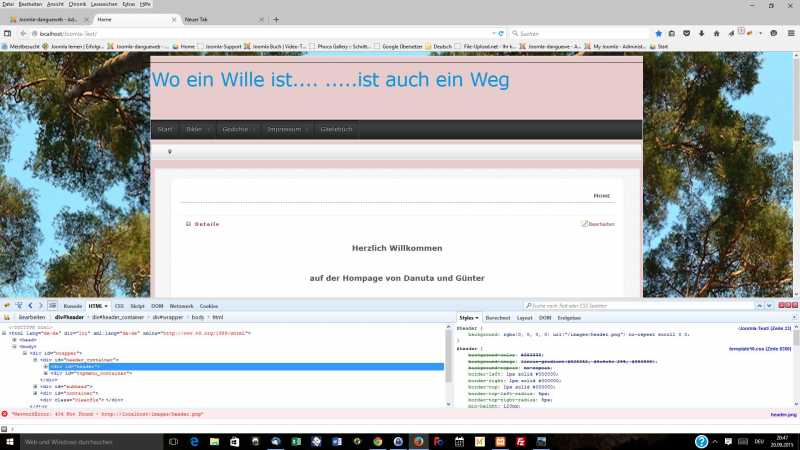800x450 pixels.
Task: Activate the Firebug element inspector icon
Action: point(19,306)
